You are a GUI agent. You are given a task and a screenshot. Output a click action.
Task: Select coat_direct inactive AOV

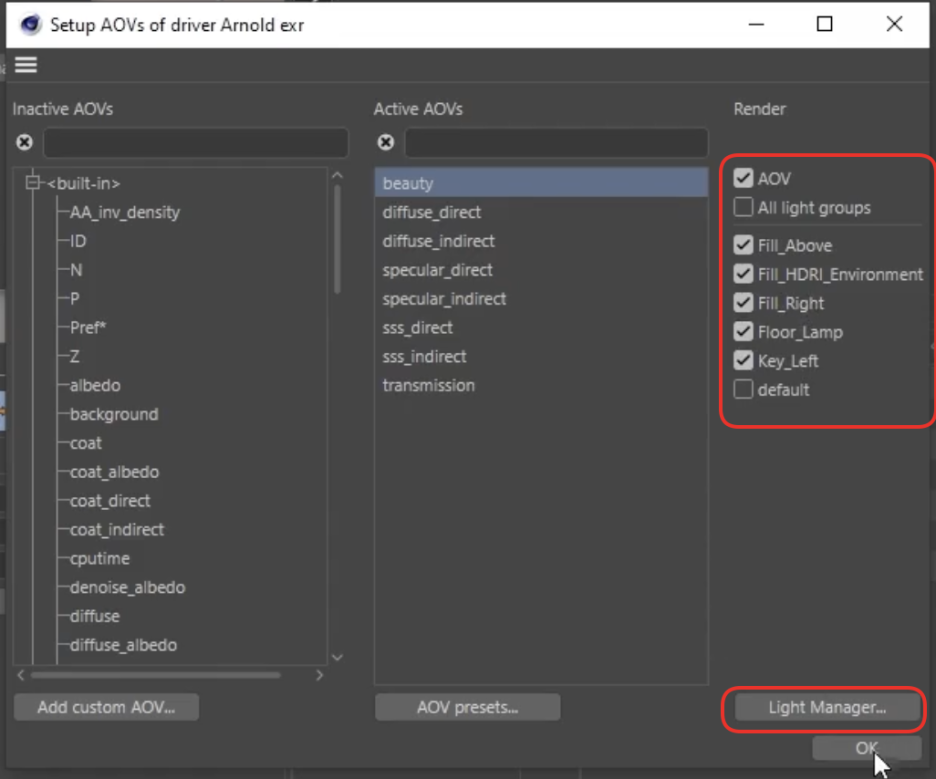[x=110, y=500]
